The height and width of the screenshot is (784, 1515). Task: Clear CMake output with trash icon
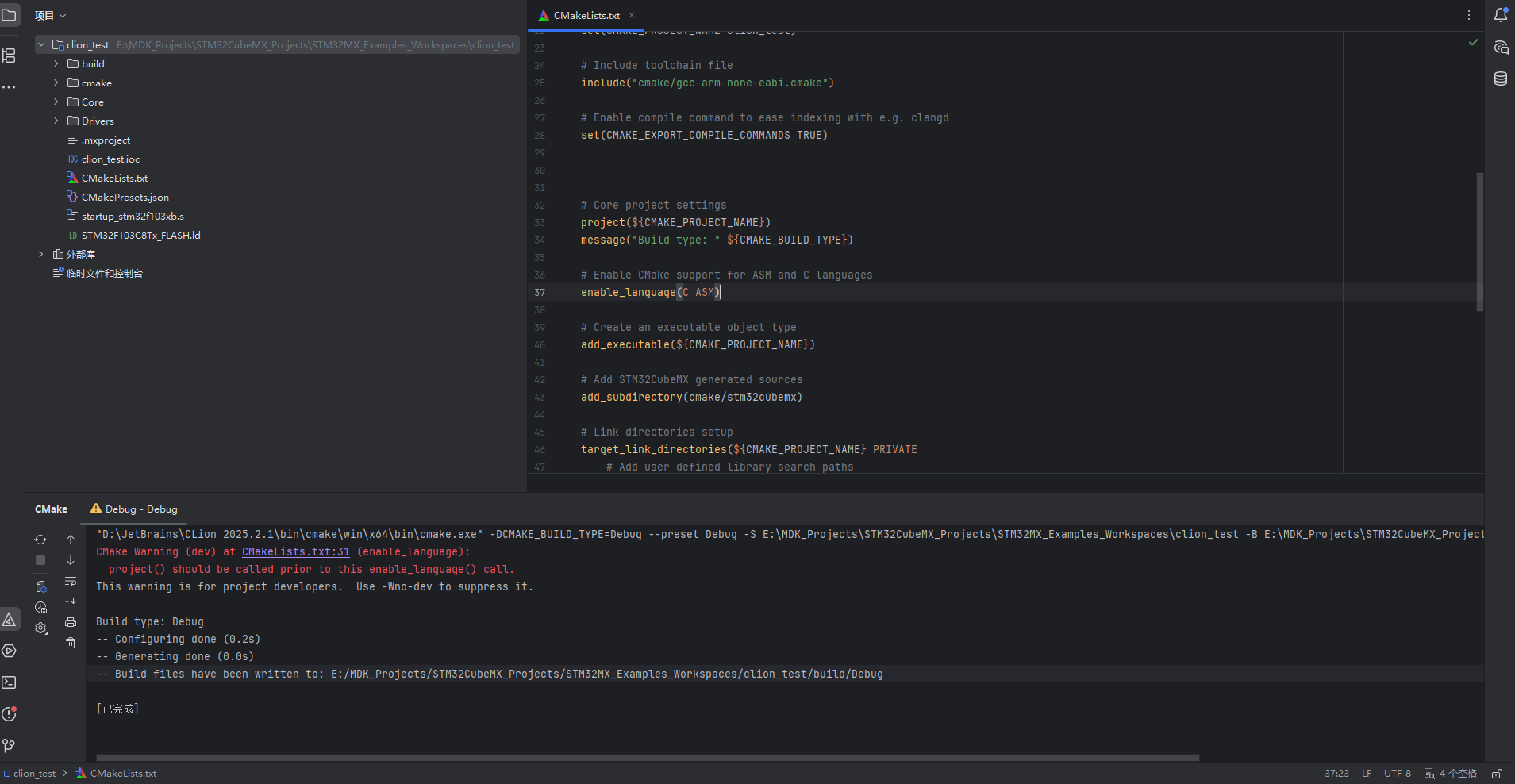(71, 643)
